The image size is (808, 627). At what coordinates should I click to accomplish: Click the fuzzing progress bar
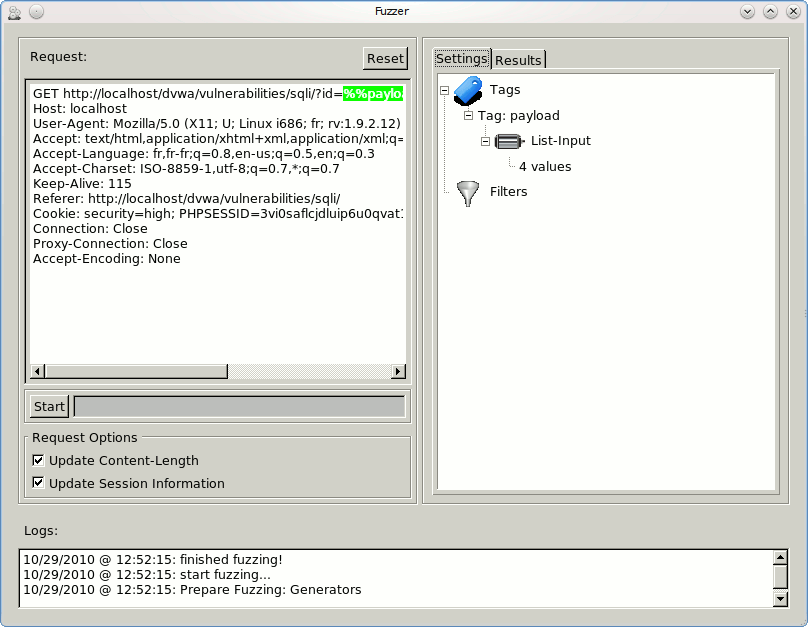240,406
